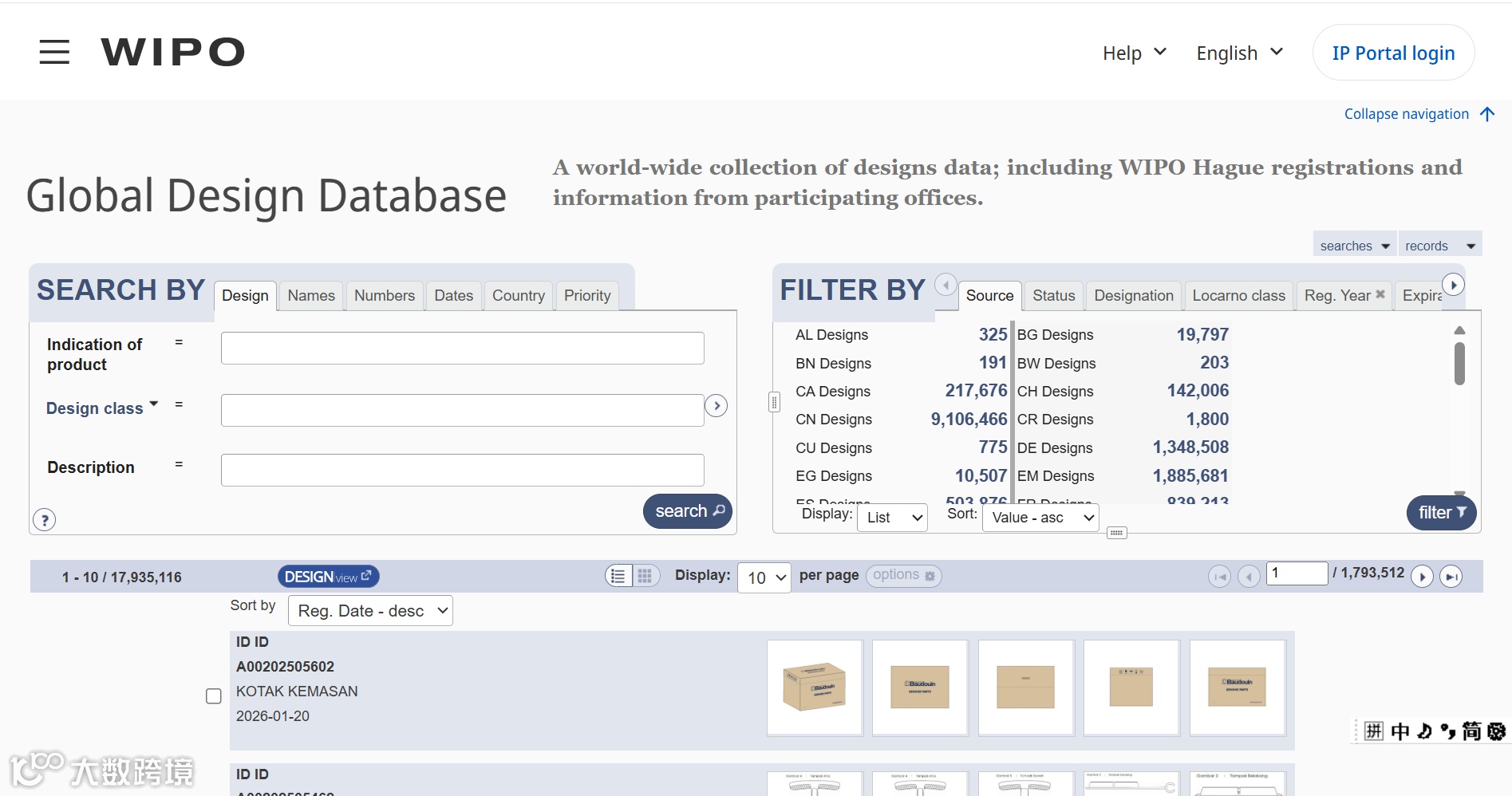Click the arrow next to Design class field
This screenshot has height=796, width=1512.
[x=717, y=406]
